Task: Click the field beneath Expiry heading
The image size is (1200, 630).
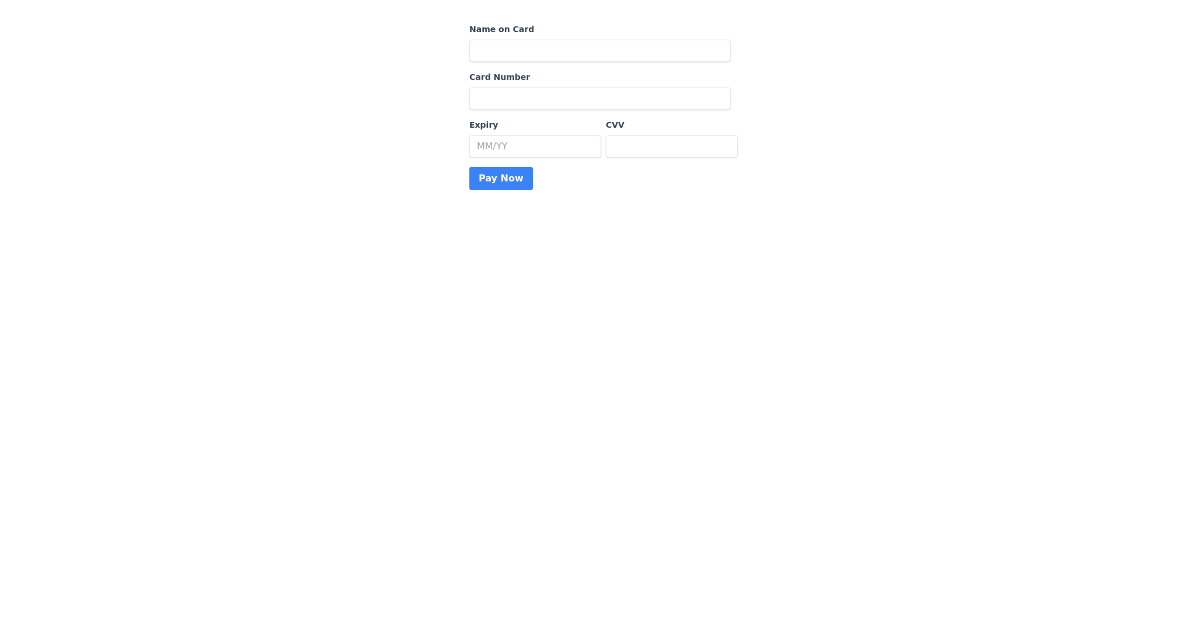Action: coord(535,146)
